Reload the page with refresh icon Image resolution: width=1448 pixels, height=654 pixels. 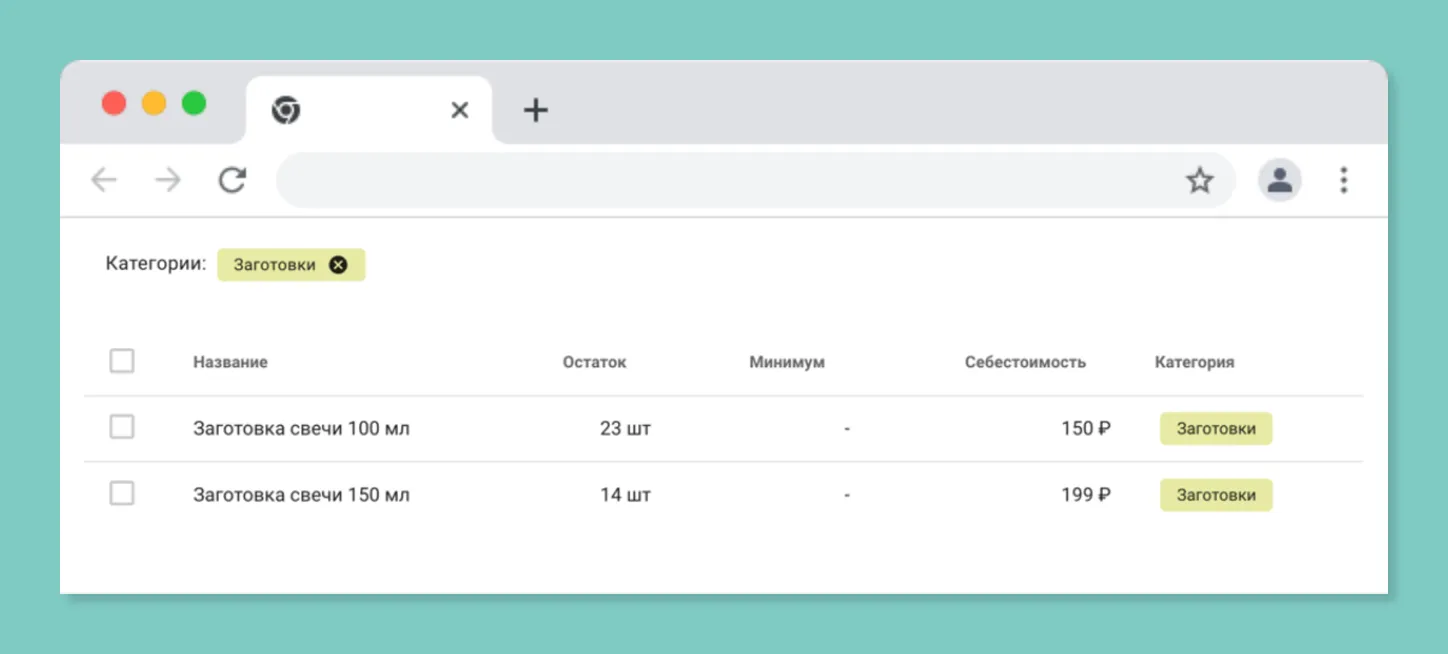point(232,180)
